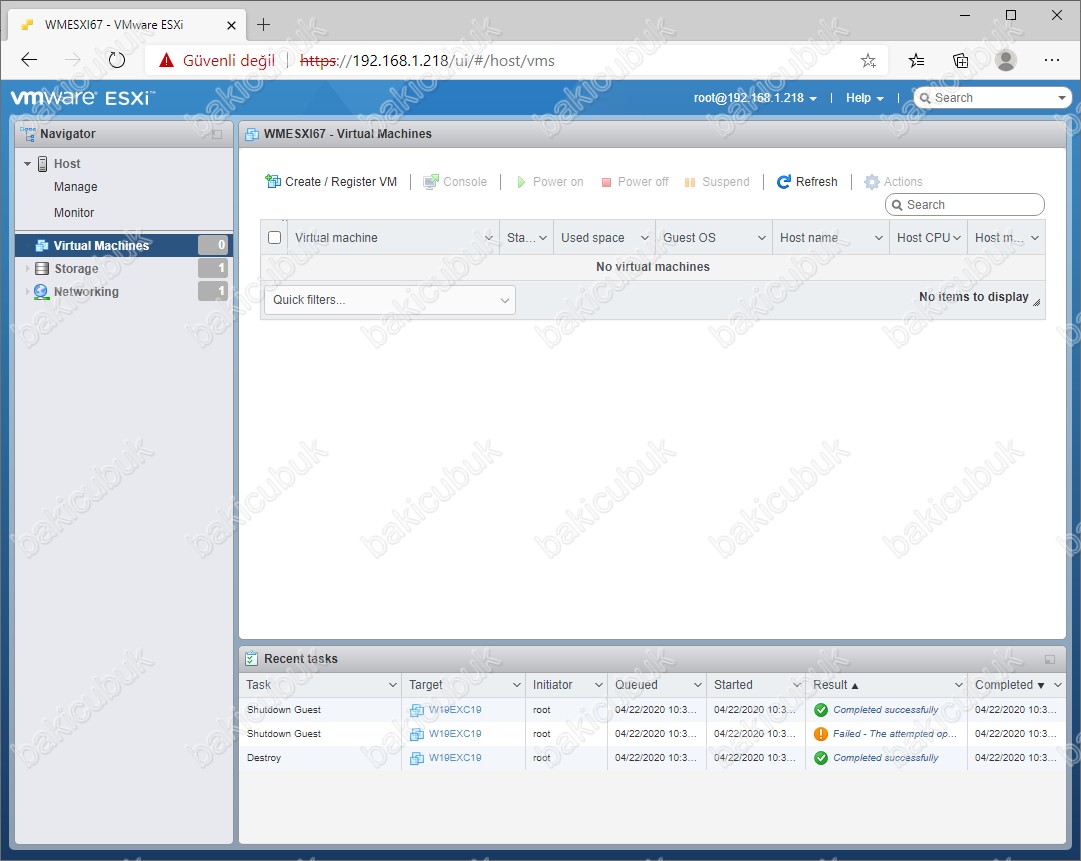Select Storage in Navigator
The width and height of the screenshot is (1081, 861).
point(124,269)
